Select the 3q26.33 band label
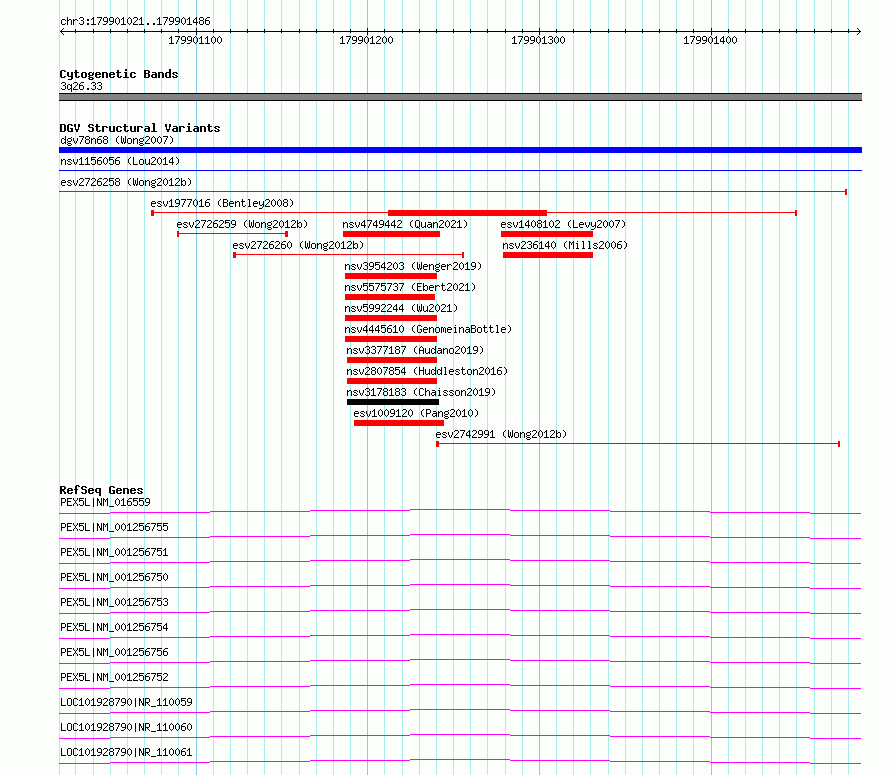Viewport: 890px width, 775px height. pos(81,86)
